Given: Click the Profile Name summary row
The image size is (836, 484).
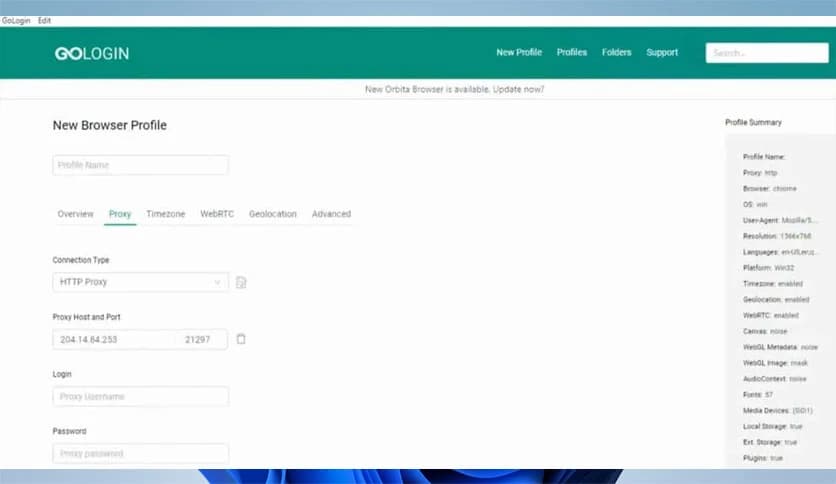Looking at the screenshot, I should pos(763,157).
